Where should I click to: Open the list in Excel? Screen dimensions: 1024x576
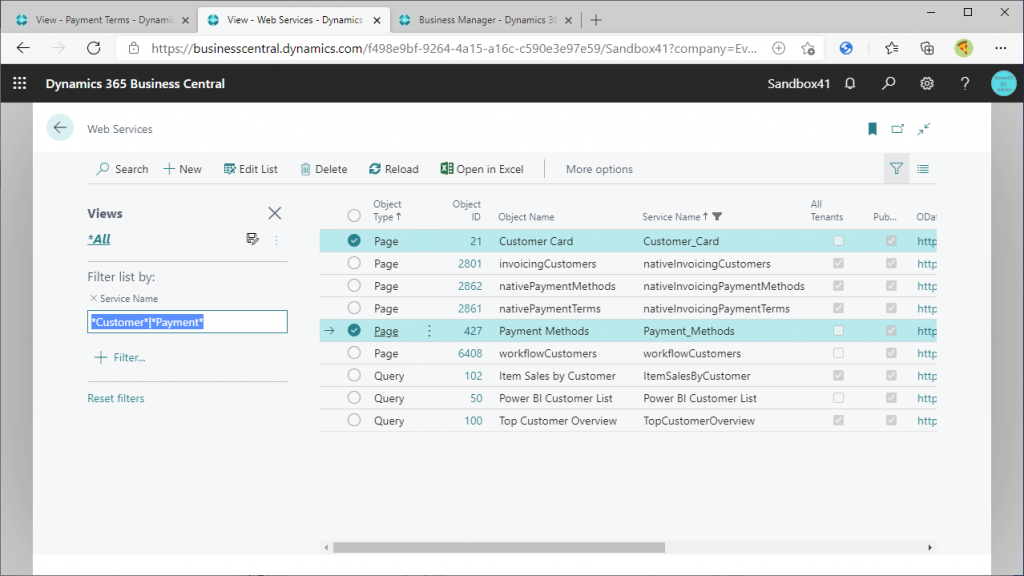pos(482,169)
